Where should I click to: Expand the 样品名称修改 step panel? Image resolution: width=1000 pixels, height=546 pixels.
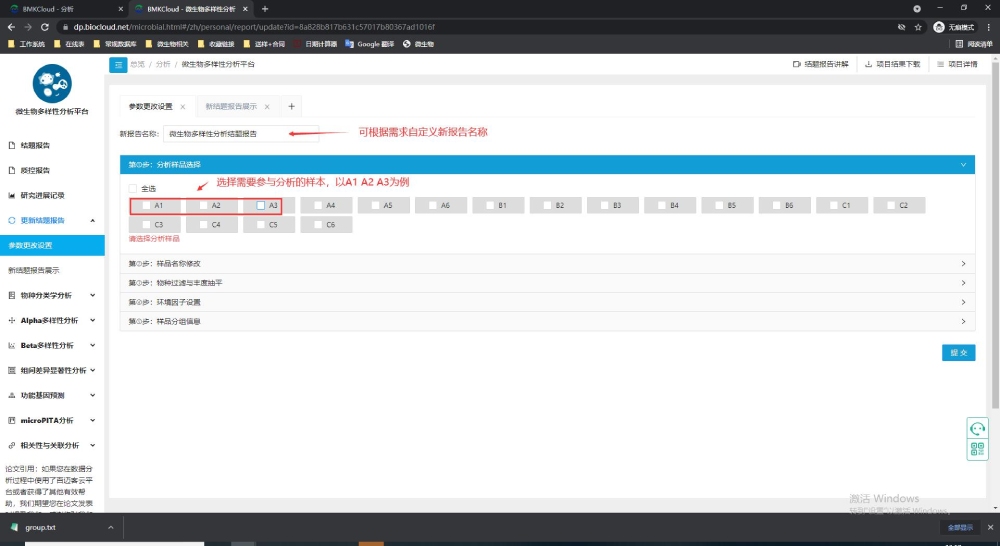click(546, 263)
